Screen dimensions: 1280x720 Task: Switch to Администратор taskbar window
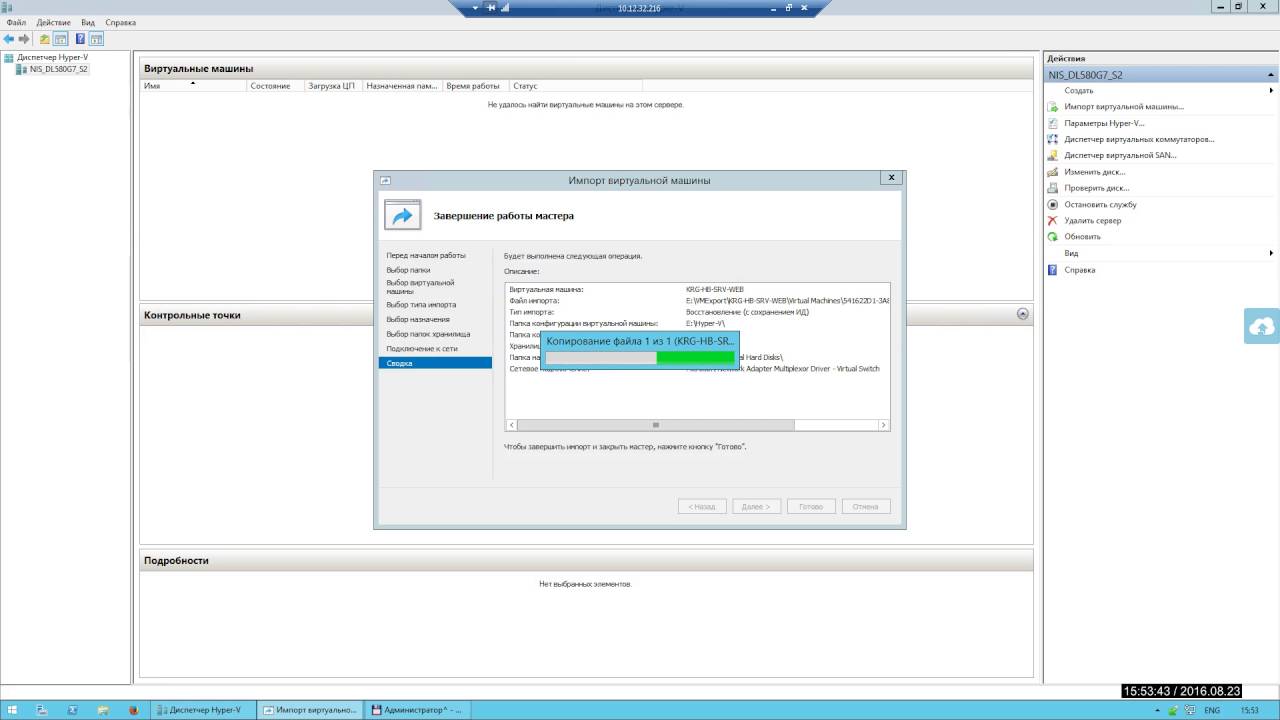416,710
